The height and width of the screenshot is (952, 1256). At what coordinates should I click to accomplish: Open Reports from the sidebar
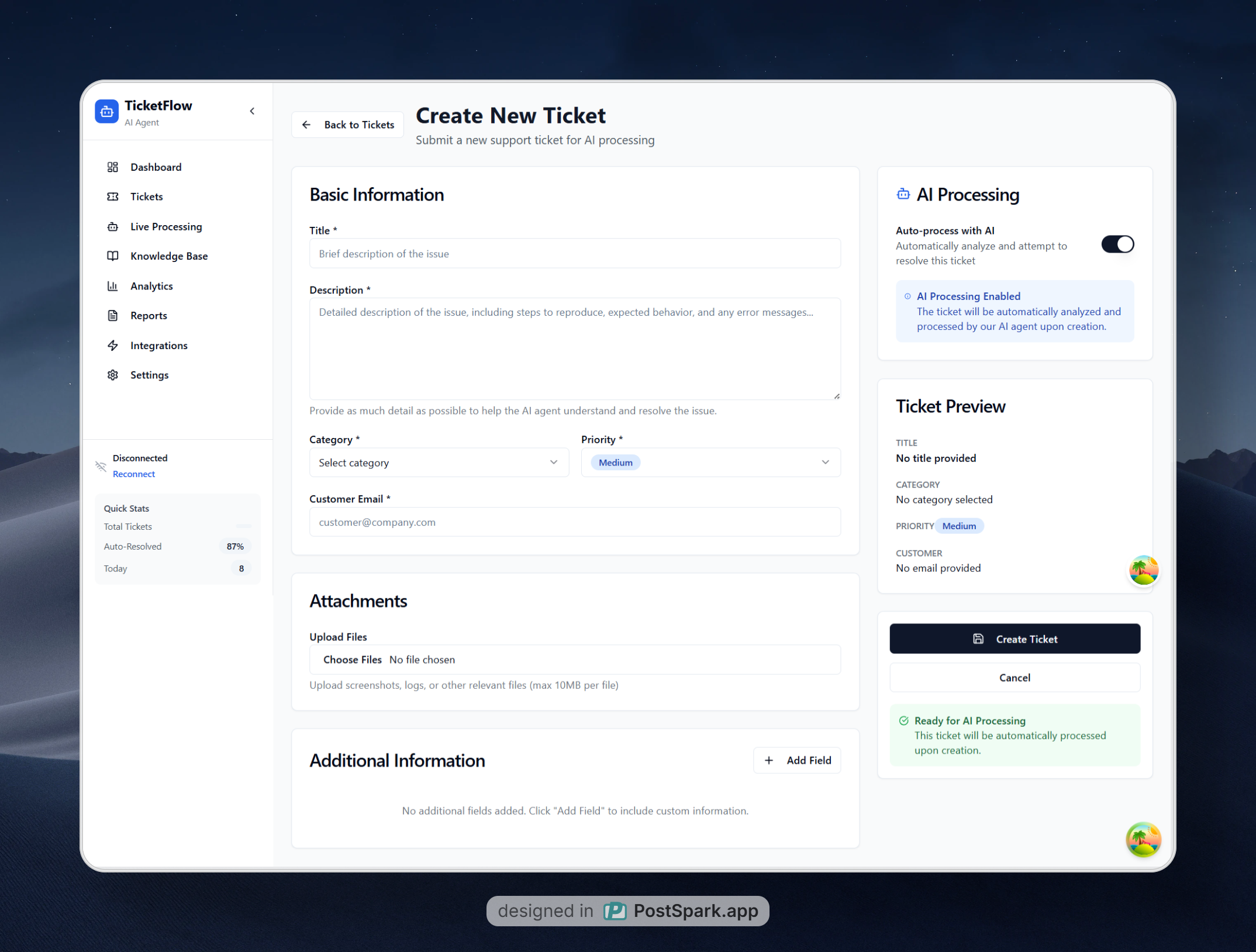[x=148, y=316]
